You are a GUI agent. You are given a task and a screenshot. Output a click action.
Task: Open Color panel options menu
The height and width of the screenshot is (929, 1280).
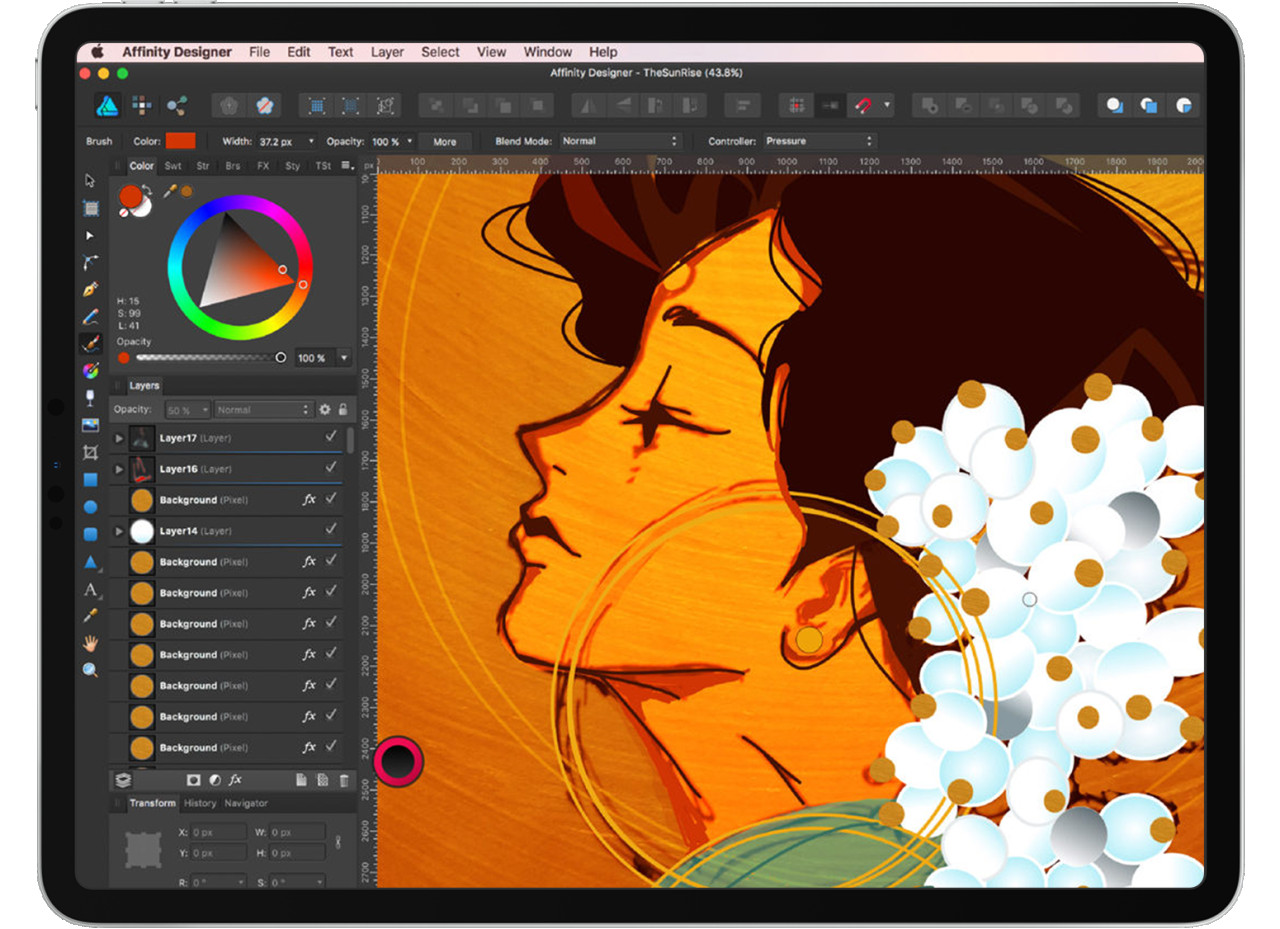[x=346, y=165]
